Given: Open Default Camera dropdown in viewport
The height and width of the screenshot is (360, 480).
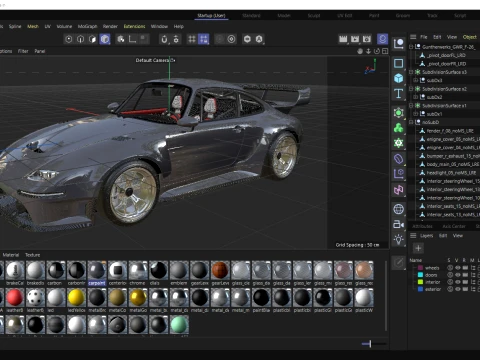Looking at the screenshot, I should point(155,60).
